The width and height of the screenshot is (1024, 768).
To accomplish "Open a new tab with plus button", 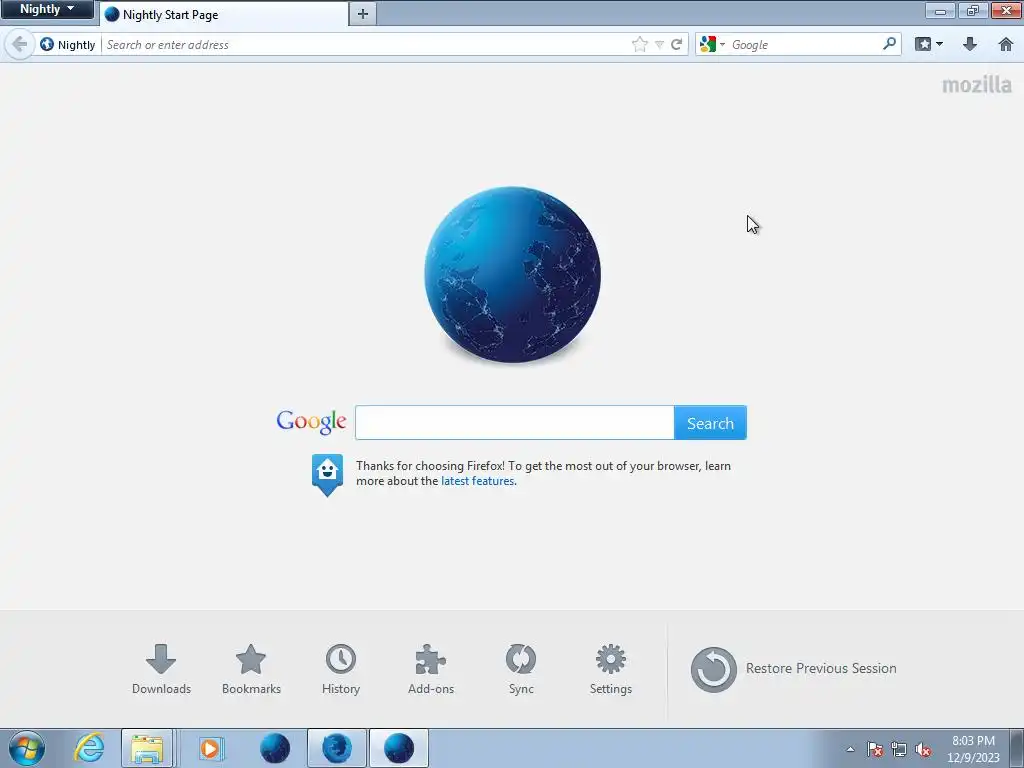I will coord(362,14).
